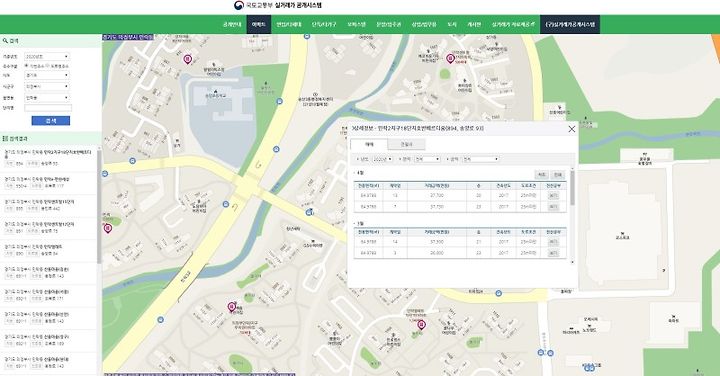Click the magnifier icon in search panel header

(5, 41)
